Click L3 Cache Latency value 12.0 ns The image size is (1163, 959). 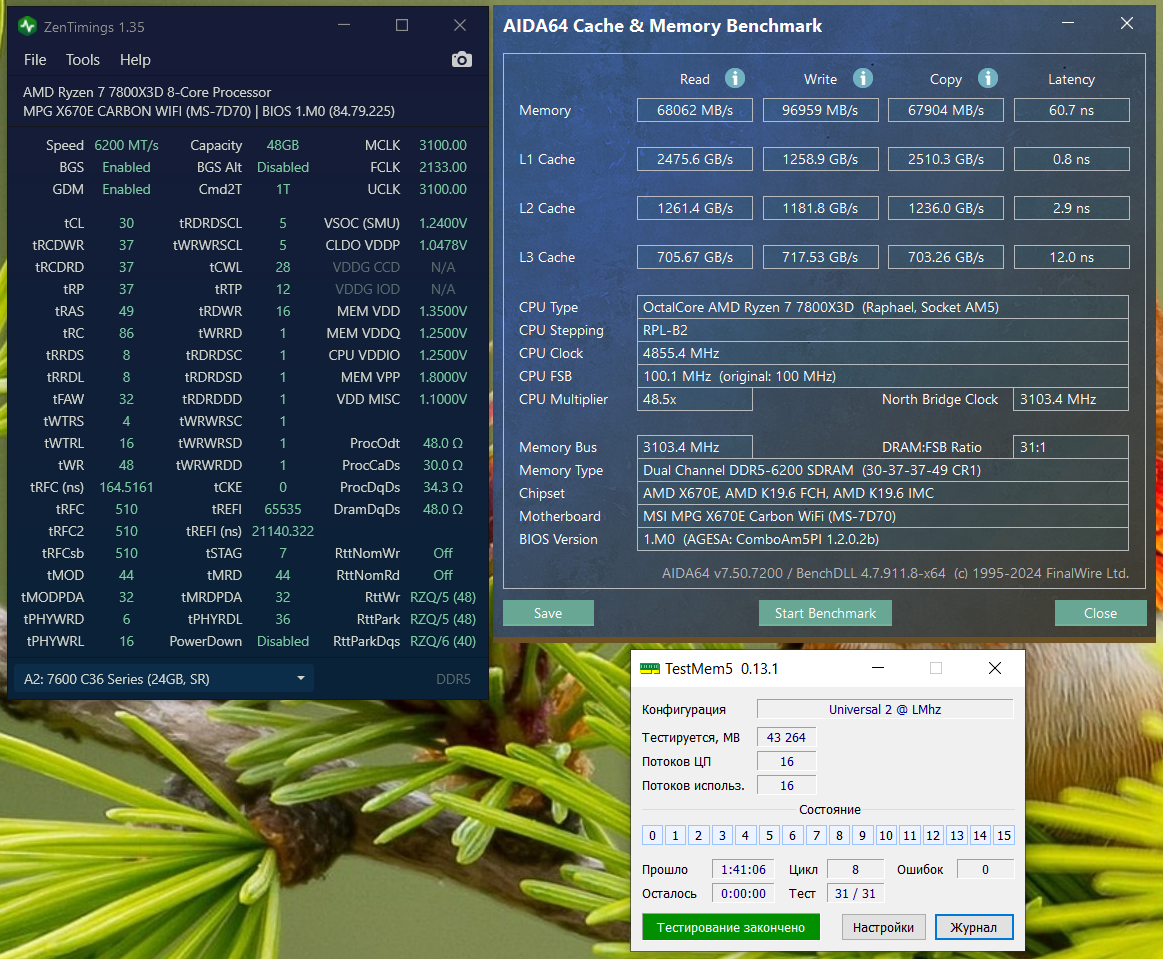click(1071, 257)
